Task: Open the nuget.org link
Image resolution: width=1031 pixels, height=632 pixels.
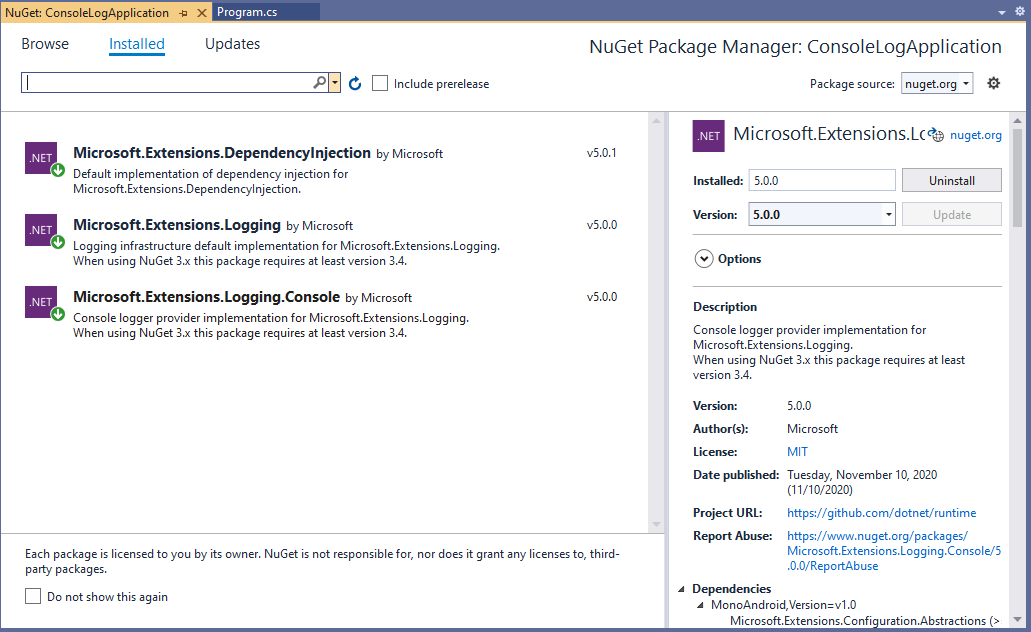Action: (976, 135)
